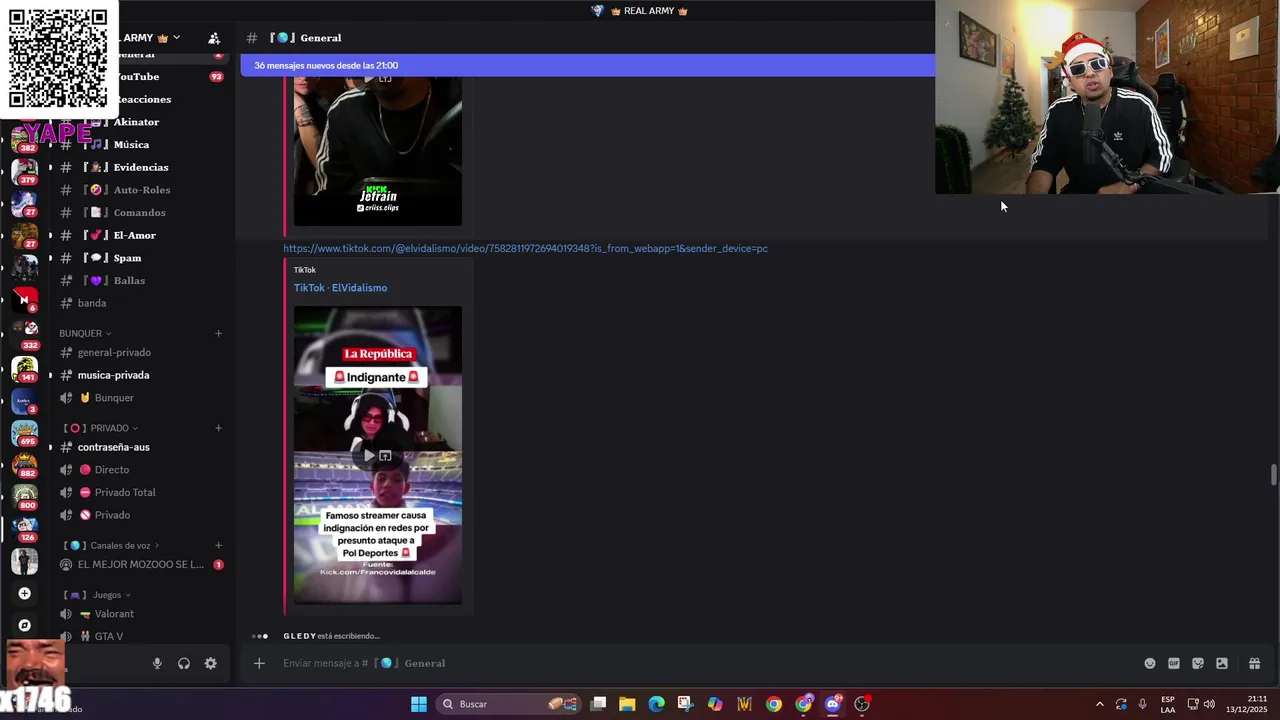This screenshot has height=720, width=1280.
Task: Create channel in PRIVADO category
Action: 218,428
